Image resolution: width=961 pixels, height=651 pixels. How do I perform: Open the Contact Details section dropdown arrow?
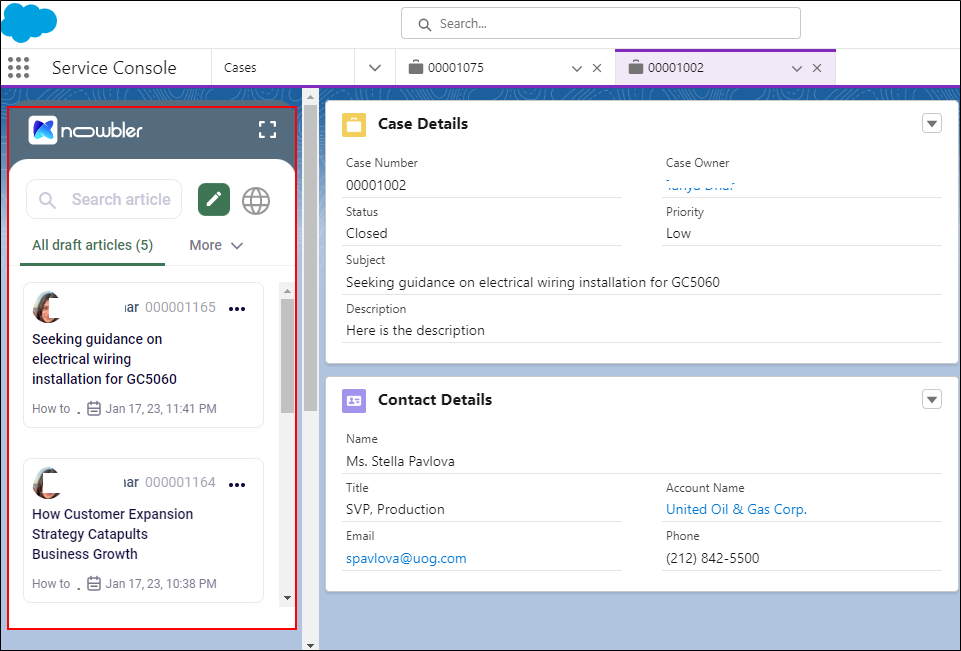[x=931, y=400]
